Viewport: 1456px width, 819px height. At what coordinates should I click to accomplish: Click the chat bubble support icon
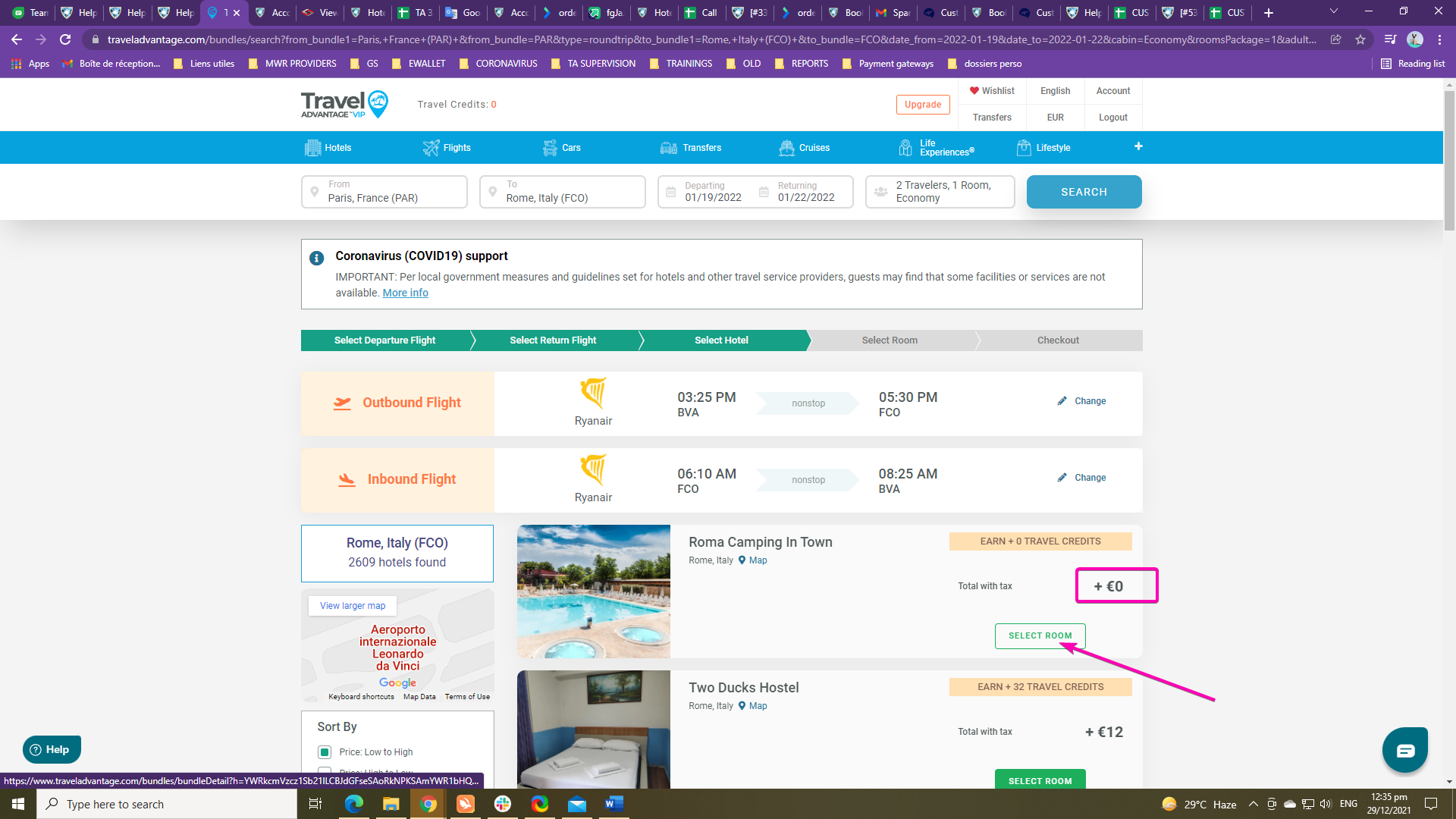[1404, 750]
